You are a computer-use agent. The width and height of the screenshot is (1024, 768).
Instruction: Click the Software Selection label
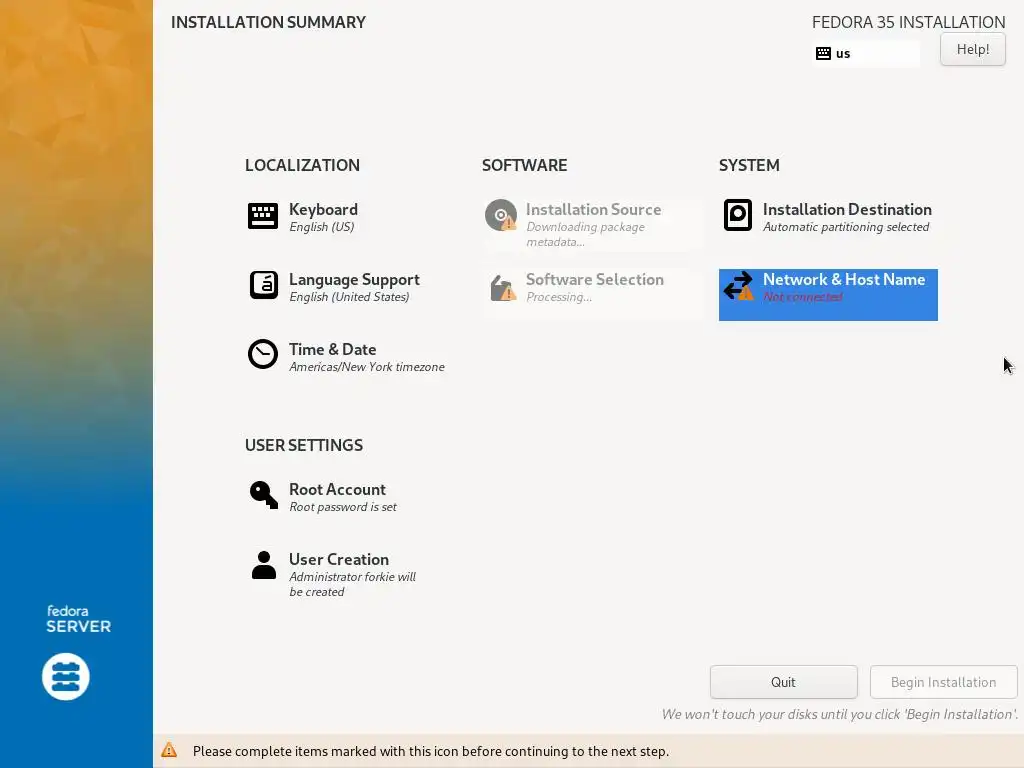coord(595,280)
